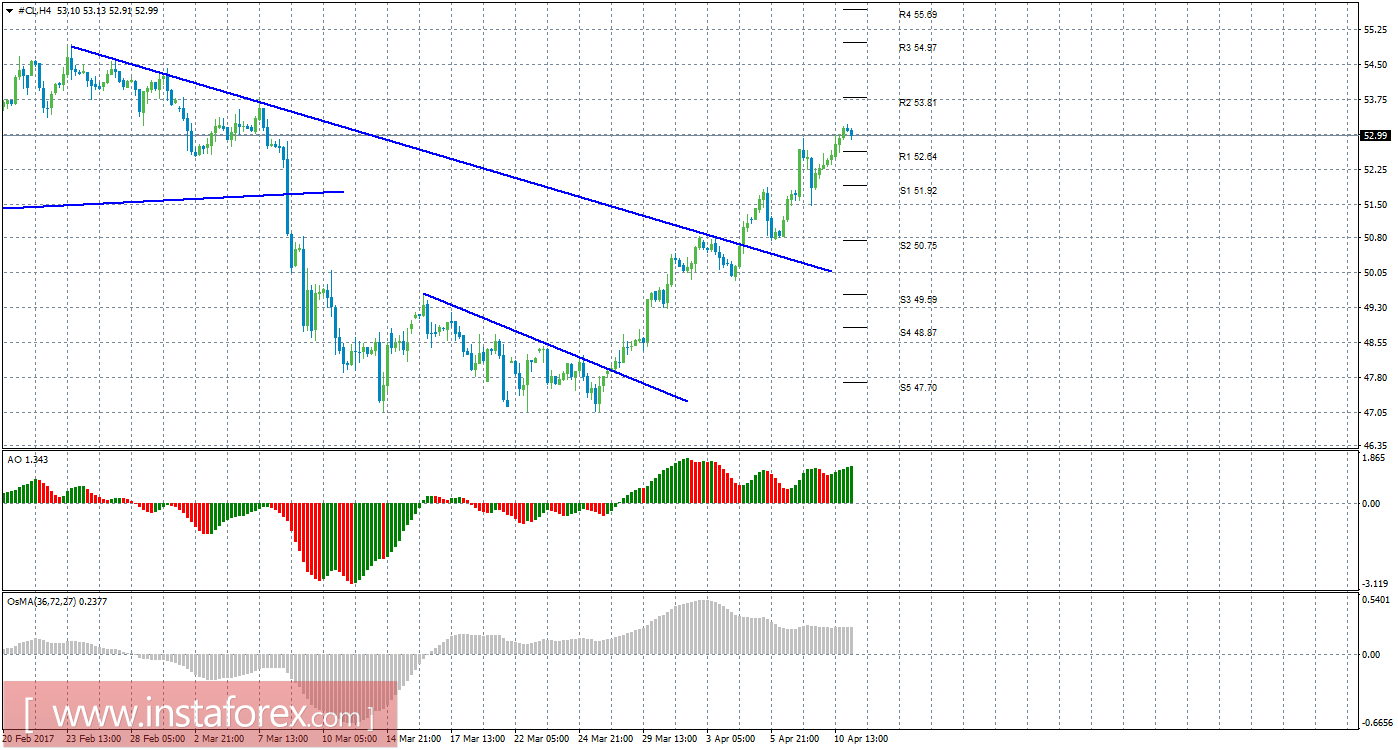Select the S5 47.70 pivot label
Screen dimensions: 1398x750
point(917,387)
